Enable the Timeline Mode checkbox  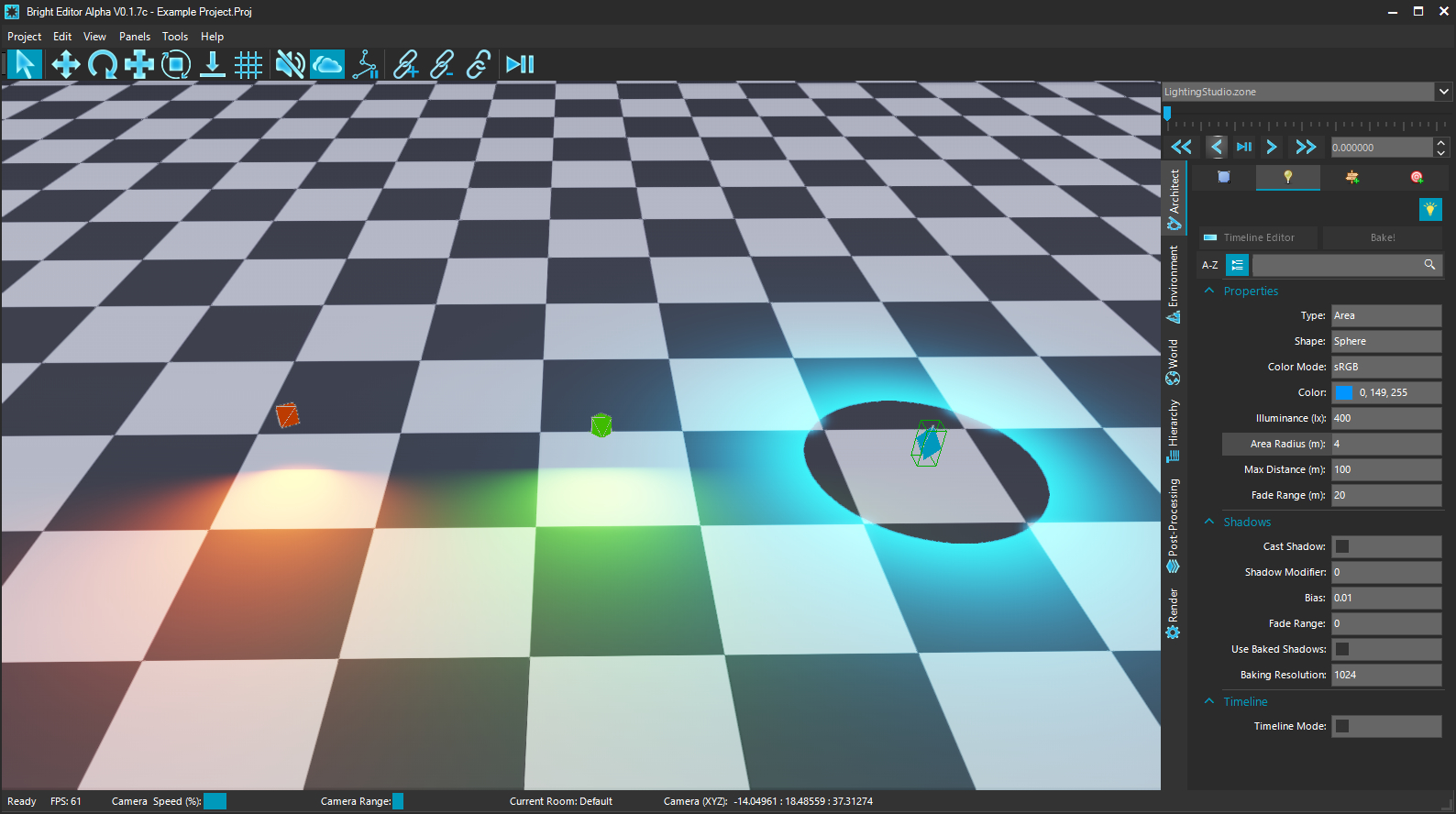1342,726
